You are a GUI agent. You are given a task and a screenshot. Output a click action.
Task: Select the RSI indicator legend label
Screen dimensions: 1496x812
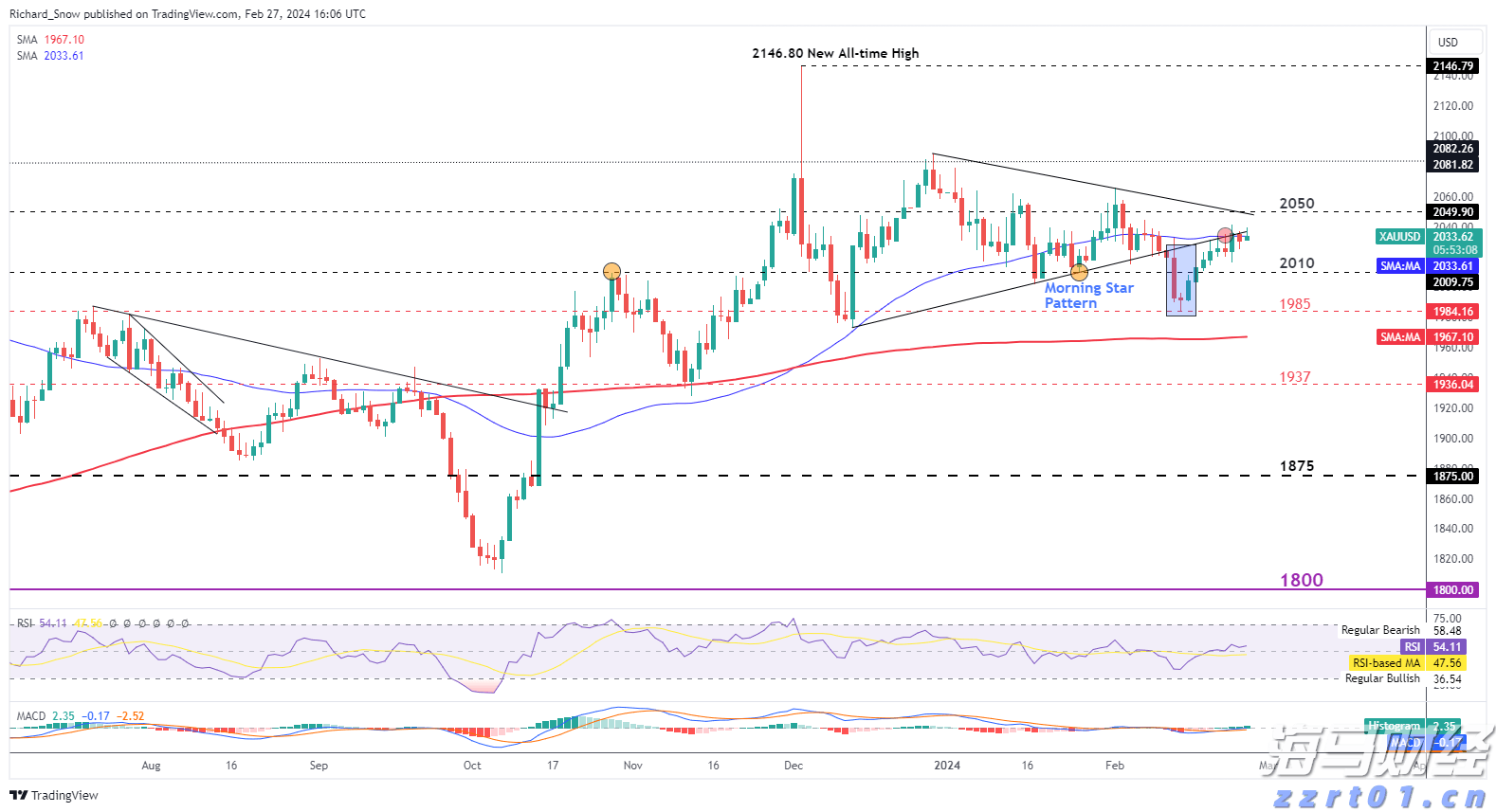tap(26, 623)
